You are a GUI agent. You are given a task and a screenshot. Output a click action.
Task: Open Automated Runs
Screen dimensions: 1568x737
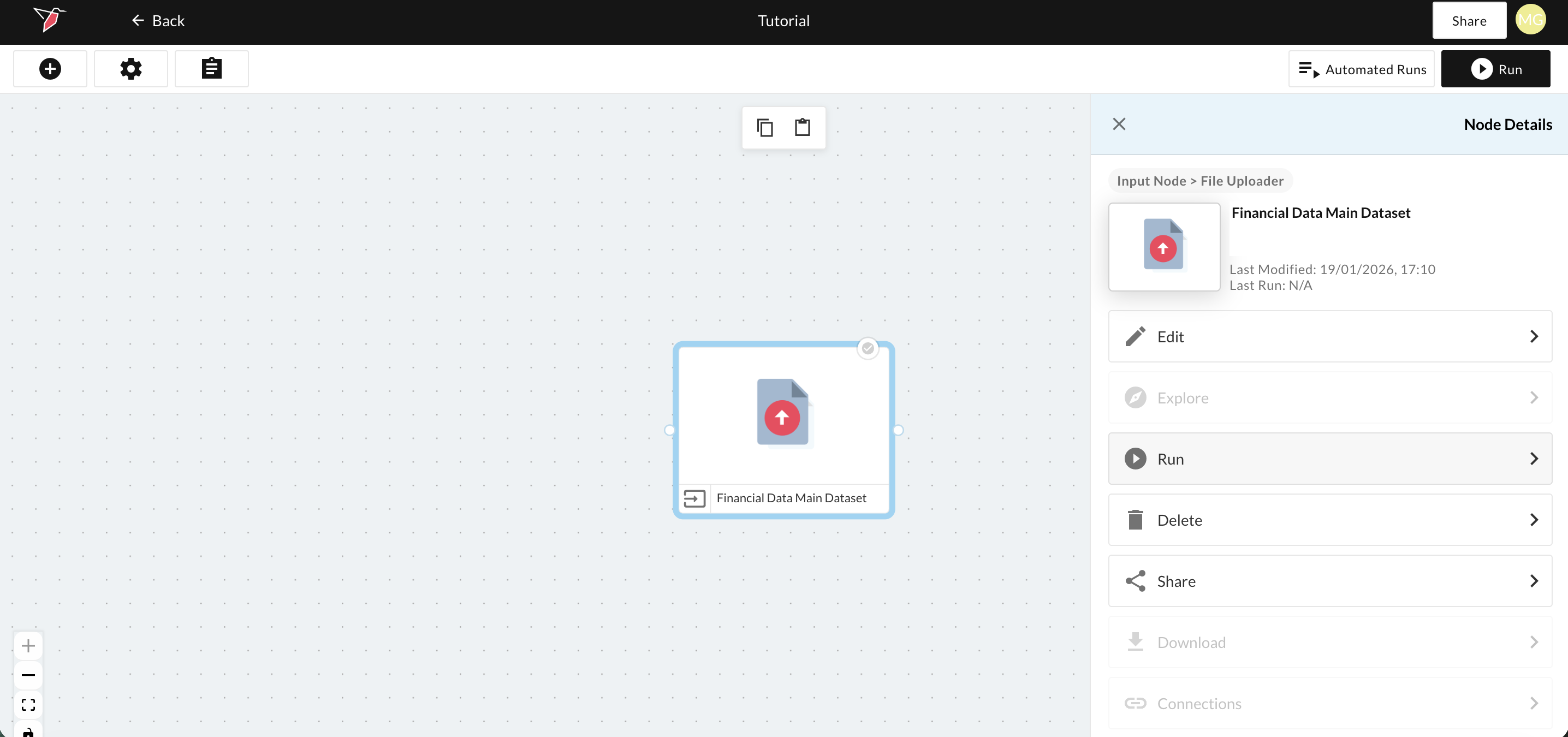tap(1361, 69)
